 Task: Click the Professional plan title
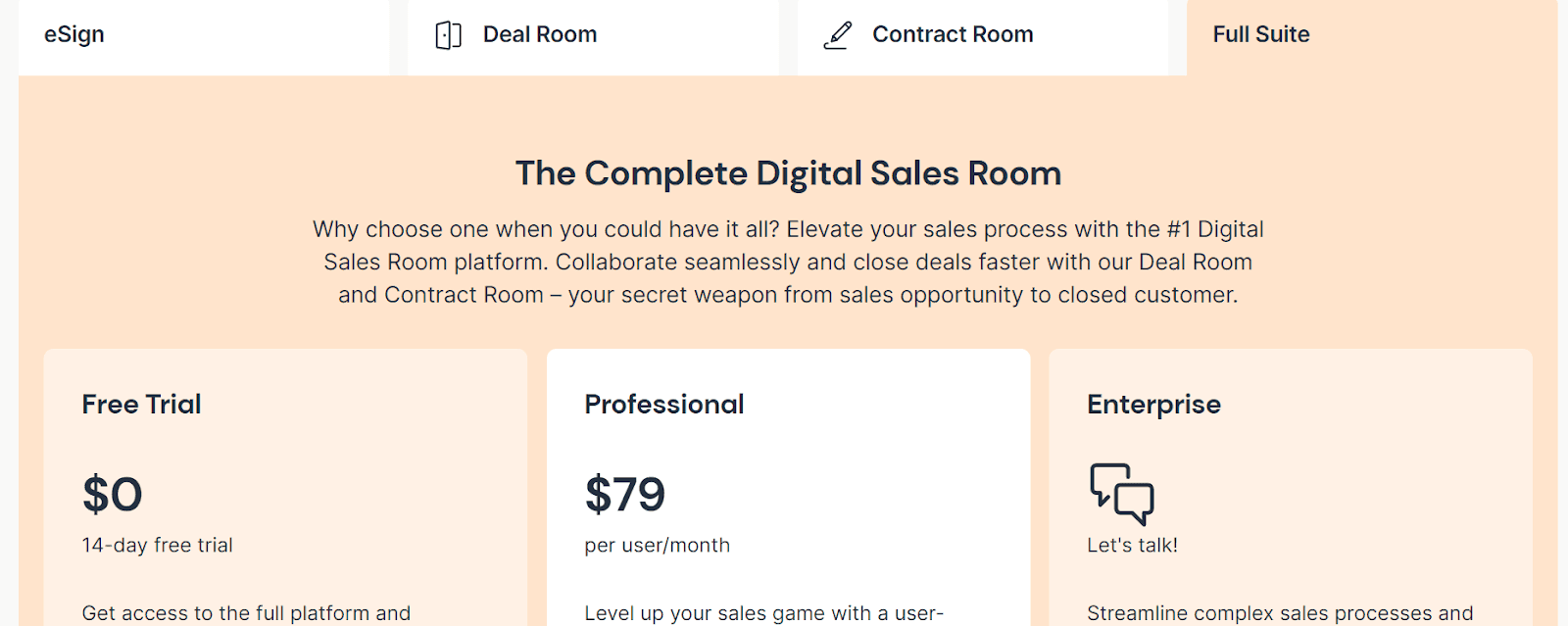coord(664,404)
